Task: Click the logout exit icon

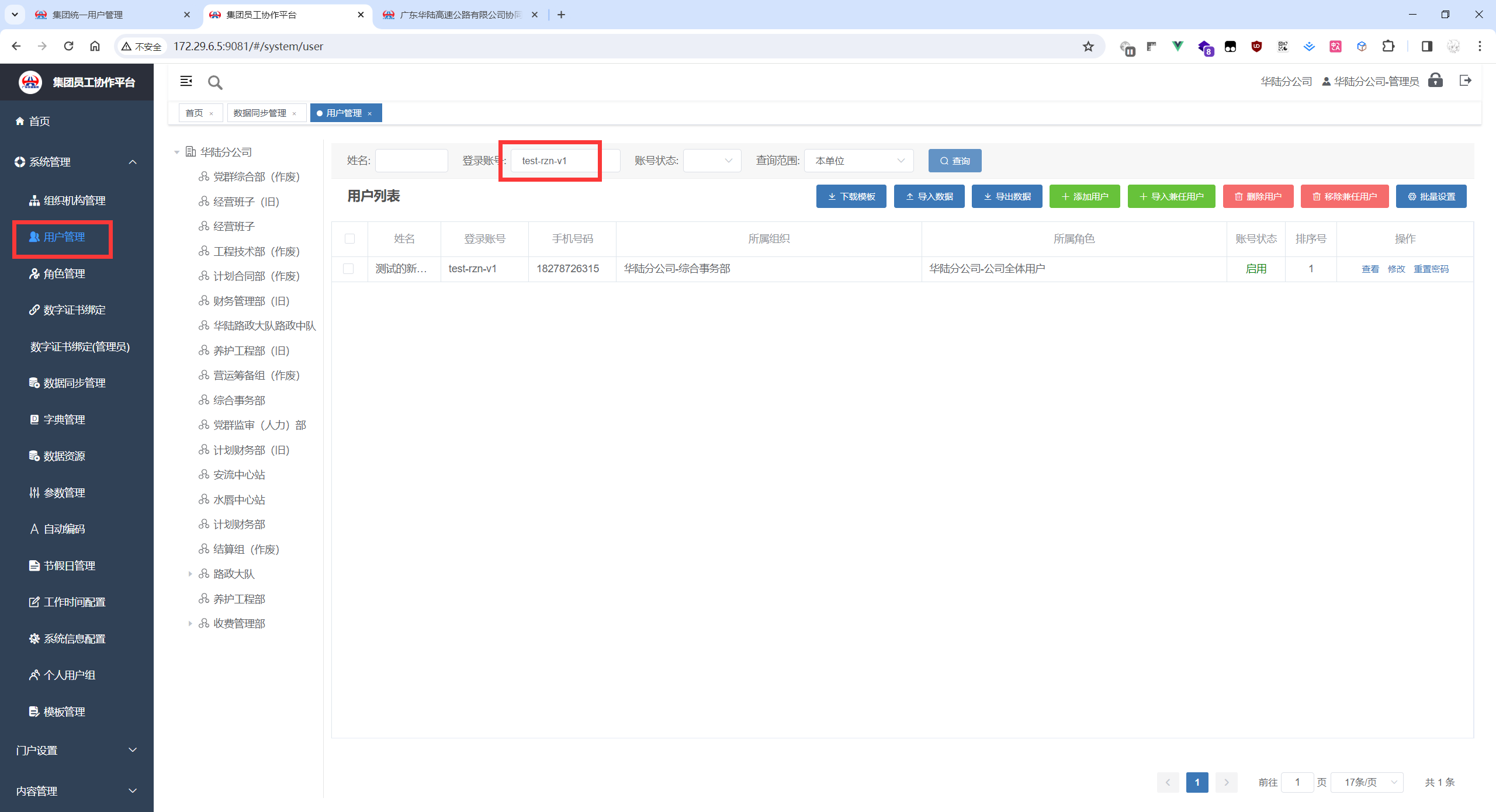Action: pos(1465,81)
